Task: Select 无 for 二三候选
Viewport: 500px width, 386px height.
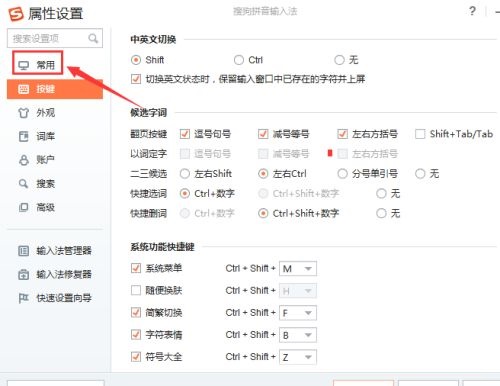Action: coord(420,174)
